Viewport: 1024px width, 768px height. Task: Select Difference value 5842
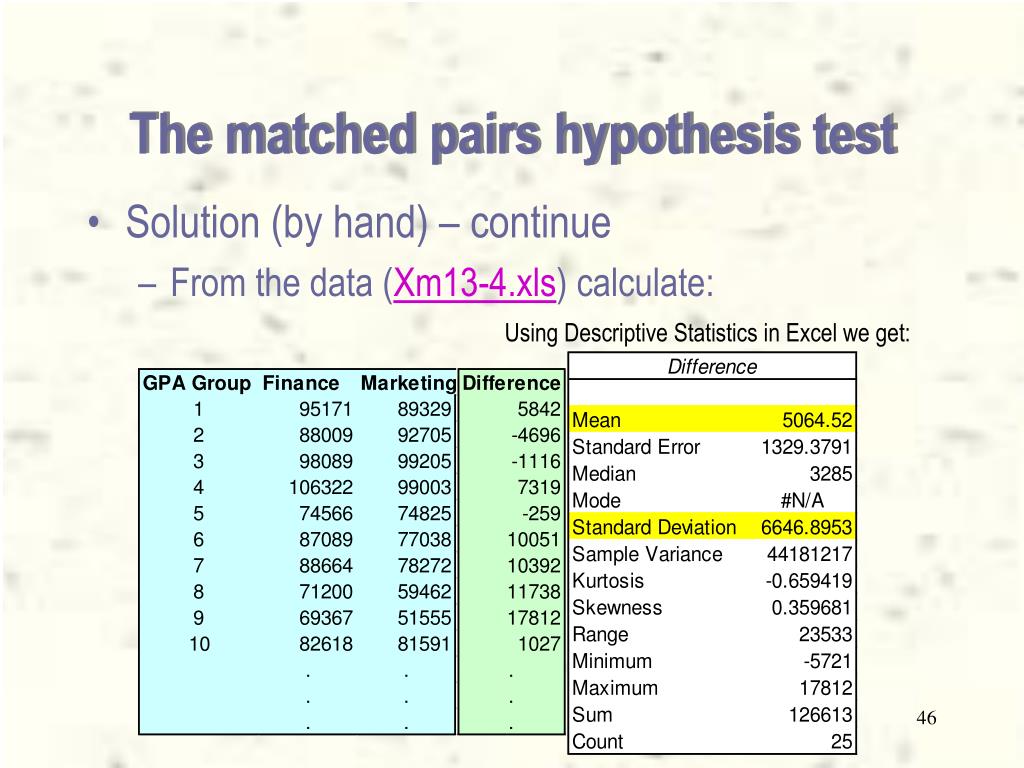click(x=539, y=409)
